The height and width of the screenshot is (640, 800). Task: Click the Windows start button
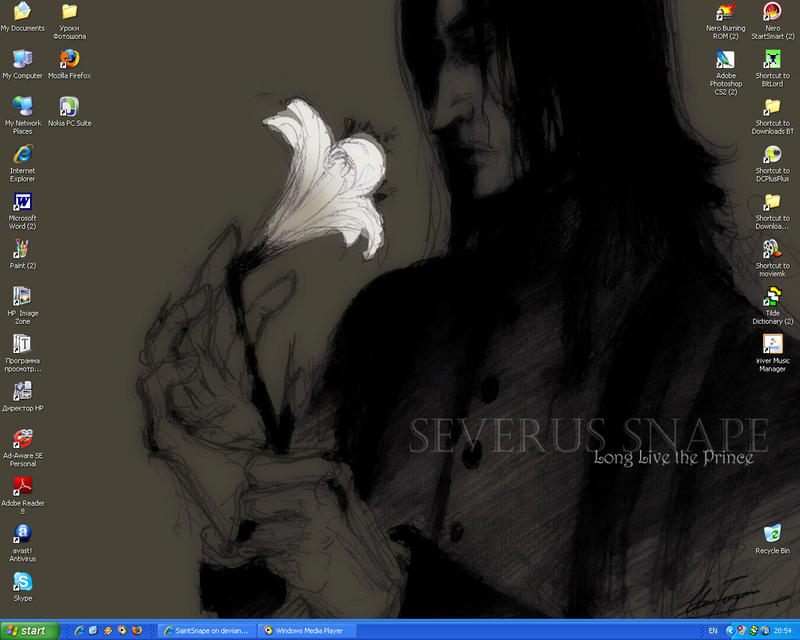point(30,631)
